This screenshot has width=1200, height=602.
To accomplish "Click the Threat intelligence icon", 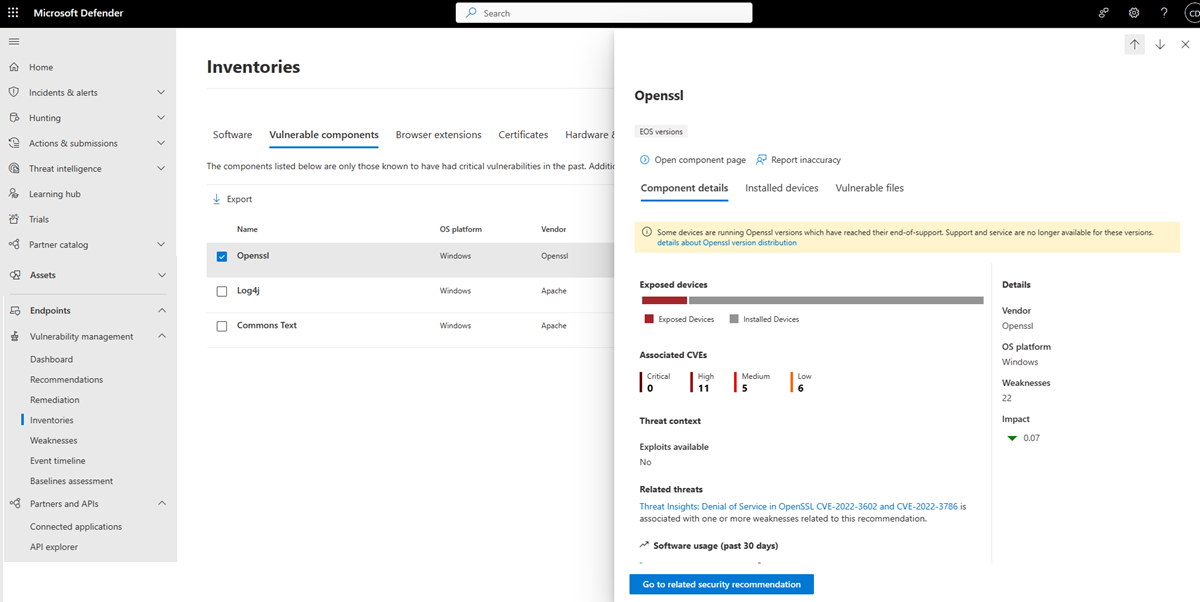I will pyautogui.click(x=14, y=168).
